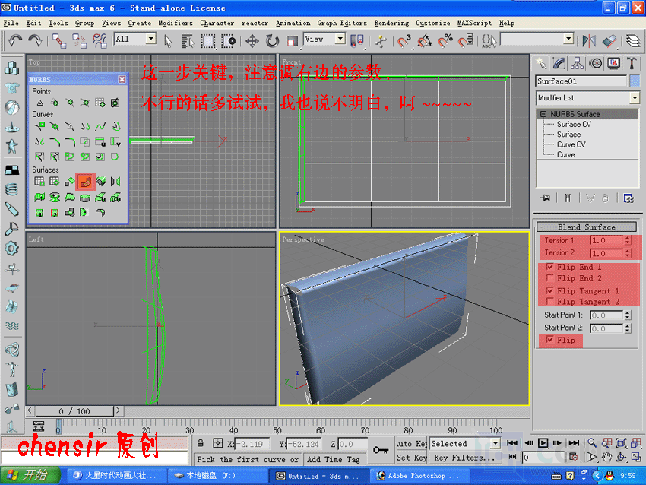
Task: Open the Selected key filter dropdown
Action: (x=495, y=443)
